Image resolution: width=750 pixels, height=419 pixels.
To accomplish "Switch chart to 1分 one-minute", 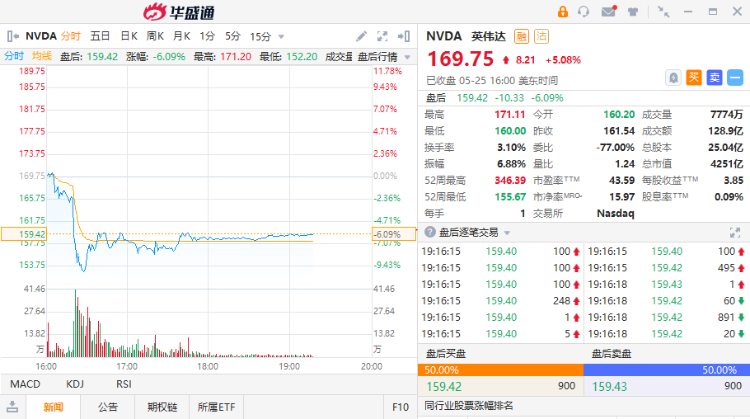I will [207, 36].
